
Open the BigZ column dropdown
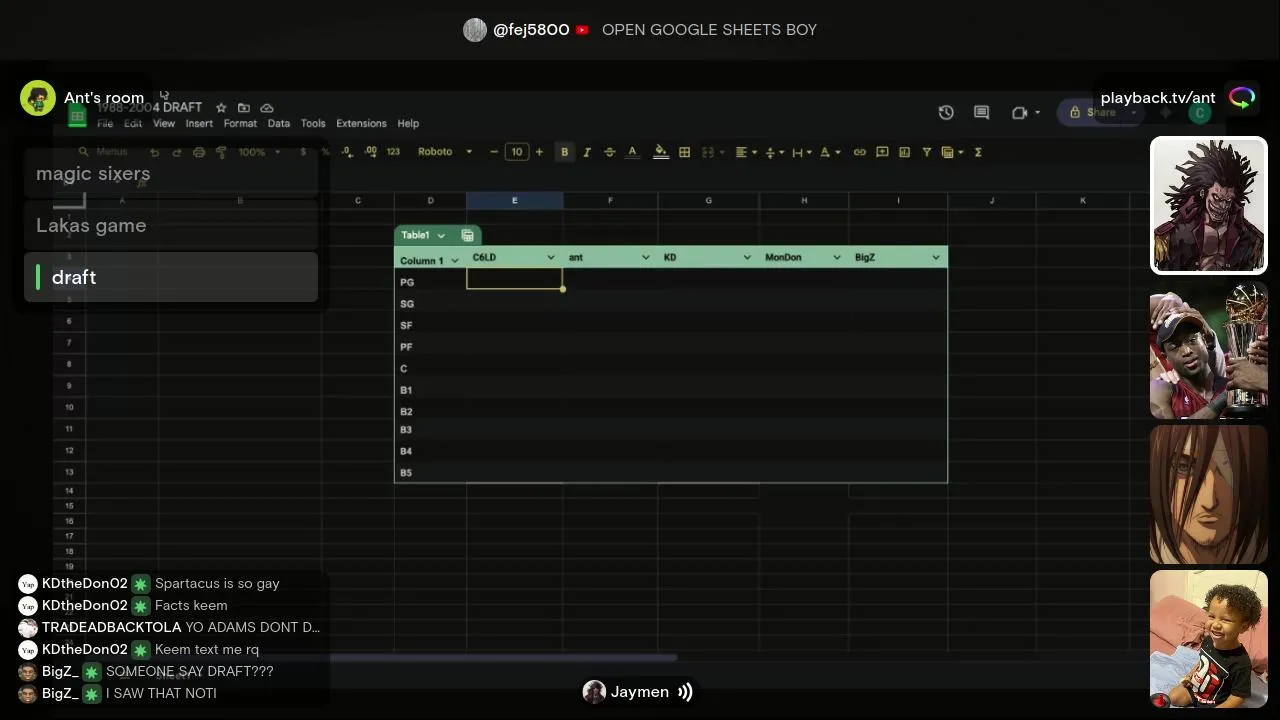click(x=936, y=258)
